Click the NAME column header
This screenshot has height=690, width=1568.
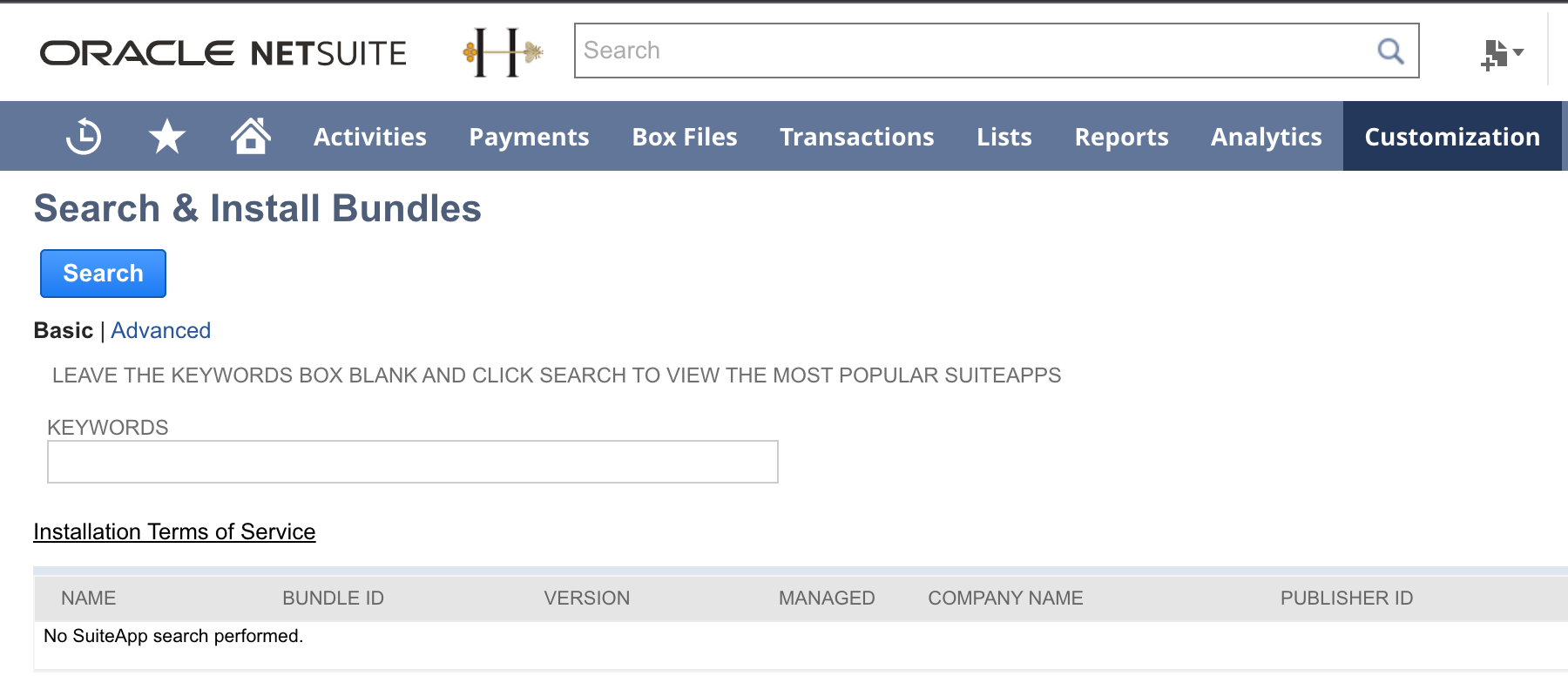click(x=88, y=598)
